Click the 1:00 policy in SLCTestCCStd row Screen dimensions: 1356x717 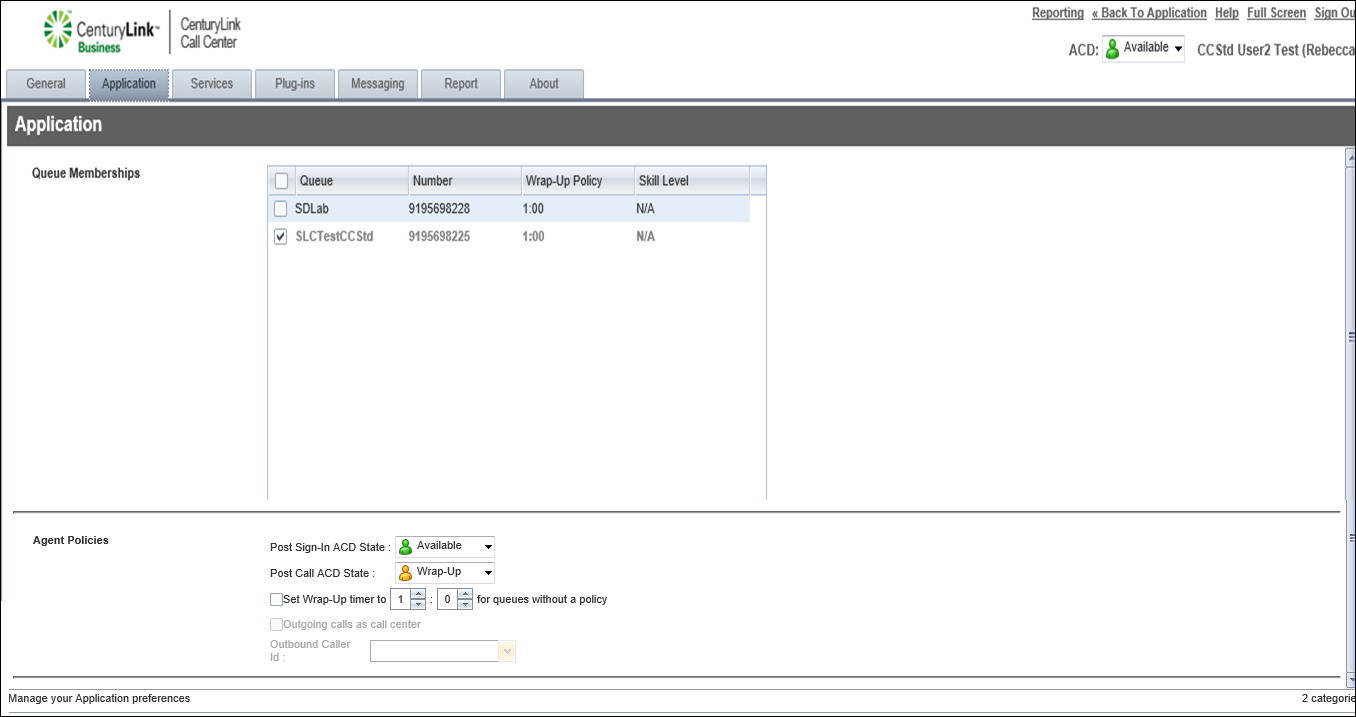click(x=533, y=237)
